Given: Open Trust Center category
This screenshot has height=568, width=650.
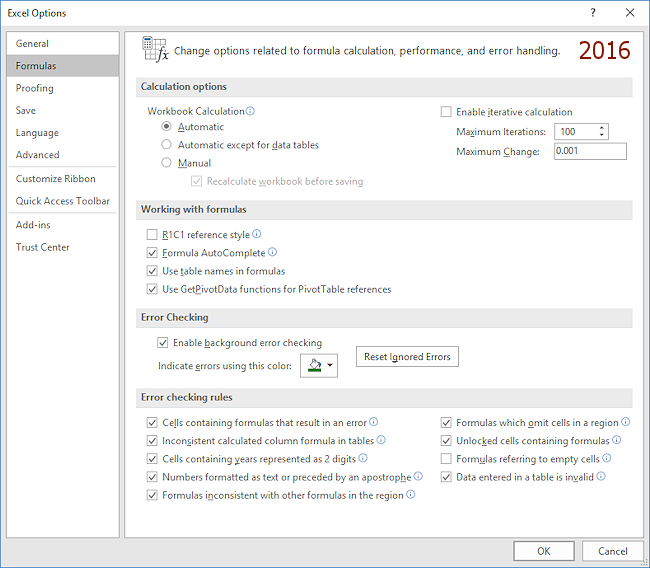Looking at the screenshot, I should tap(63, 247).
